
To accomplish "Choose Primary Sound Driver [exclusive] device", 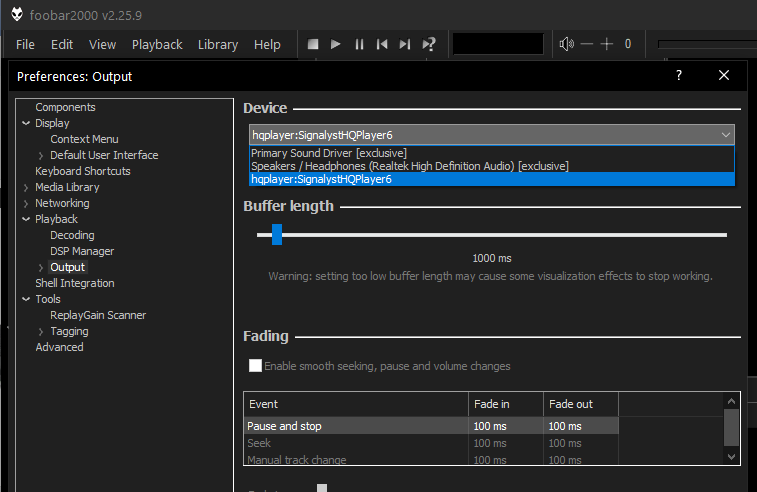I will (492, 153).
